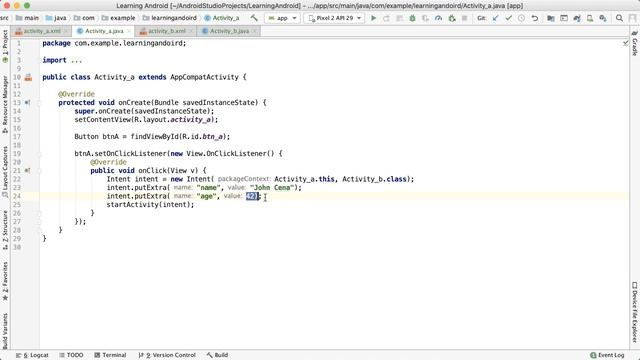Collapse the onClick method fold on line 21
Viewport: 640px width, 360px height.
point(40,171)
